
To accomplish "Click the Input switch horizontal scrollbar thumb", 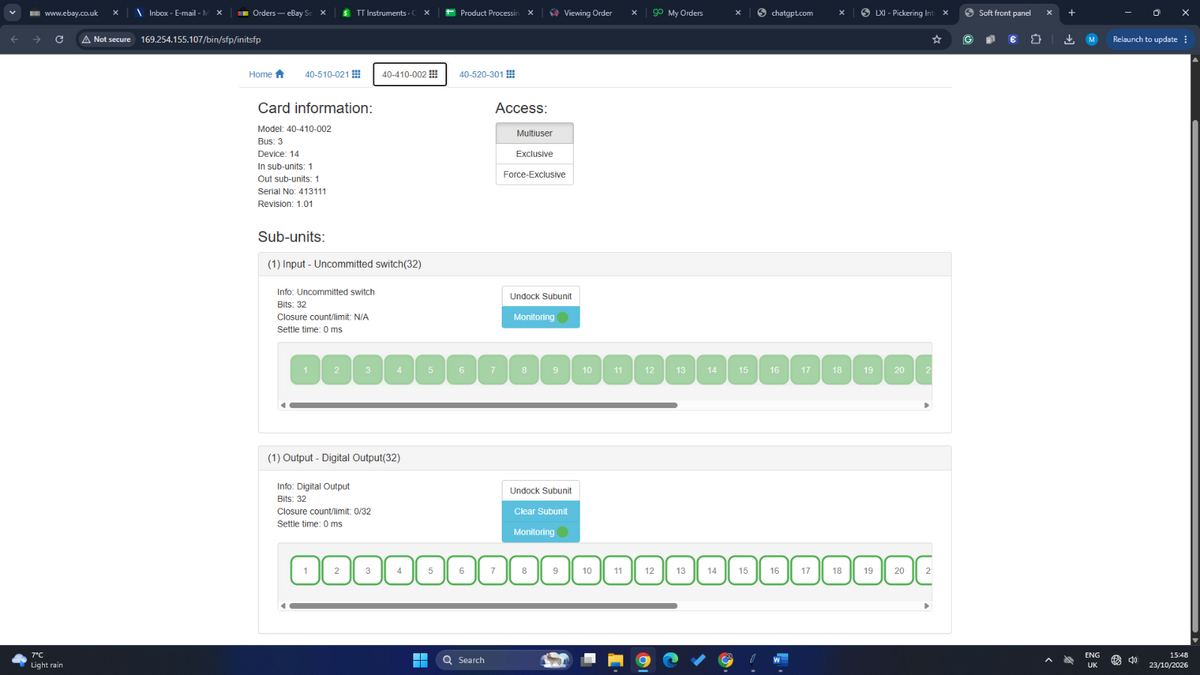I will (484, 405).
